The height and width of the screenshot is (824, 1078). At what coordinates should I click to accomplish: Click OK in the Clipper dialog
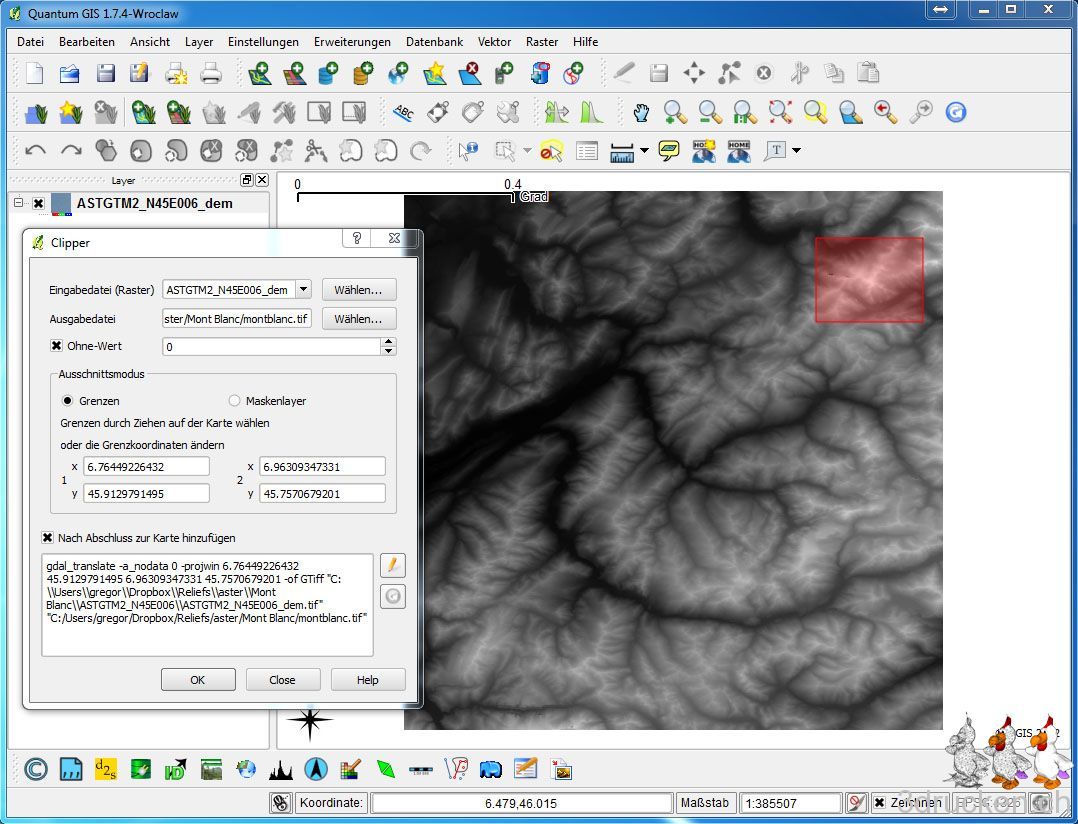tap(198, 680)
